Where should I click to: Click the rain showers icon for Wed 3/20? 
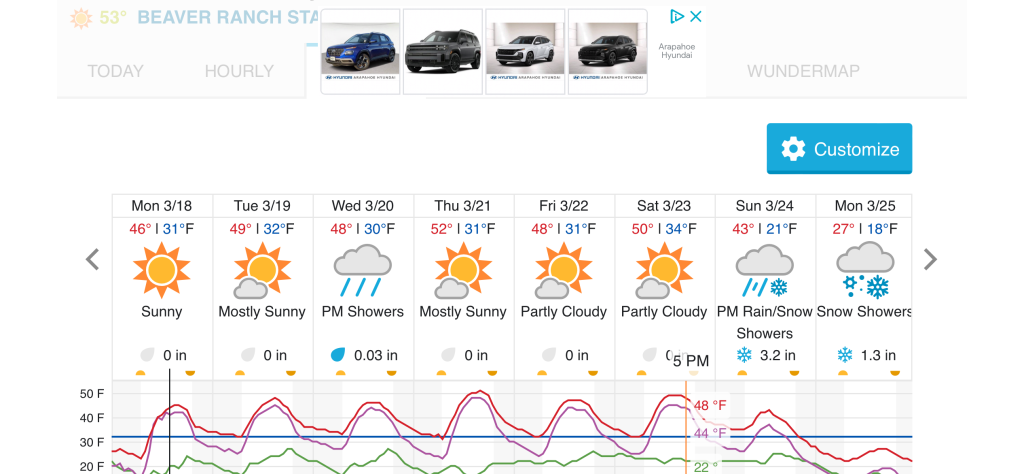363,270
